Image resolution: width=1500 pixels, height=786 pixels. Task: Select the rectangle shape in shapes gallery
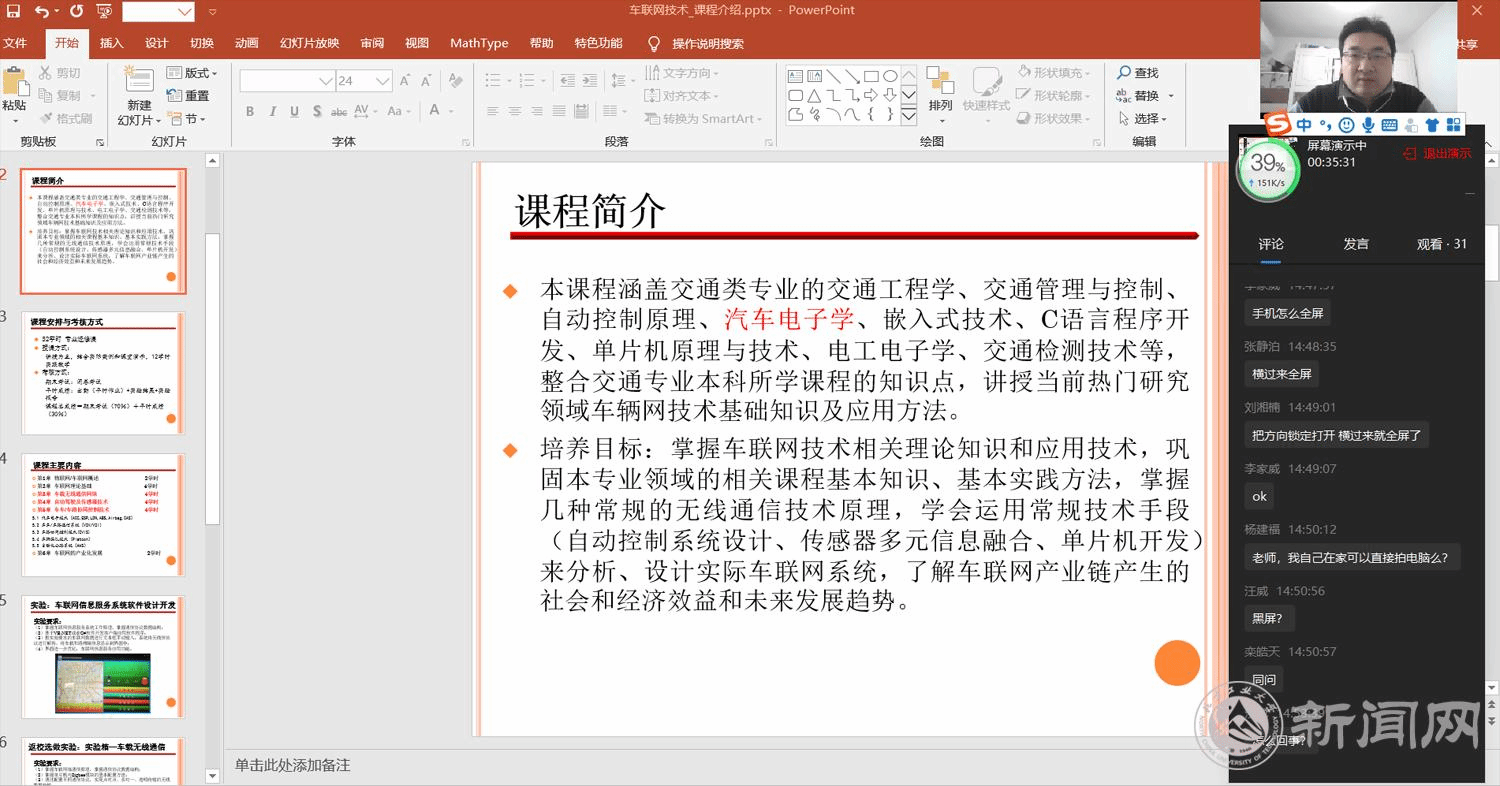(871, 76)
